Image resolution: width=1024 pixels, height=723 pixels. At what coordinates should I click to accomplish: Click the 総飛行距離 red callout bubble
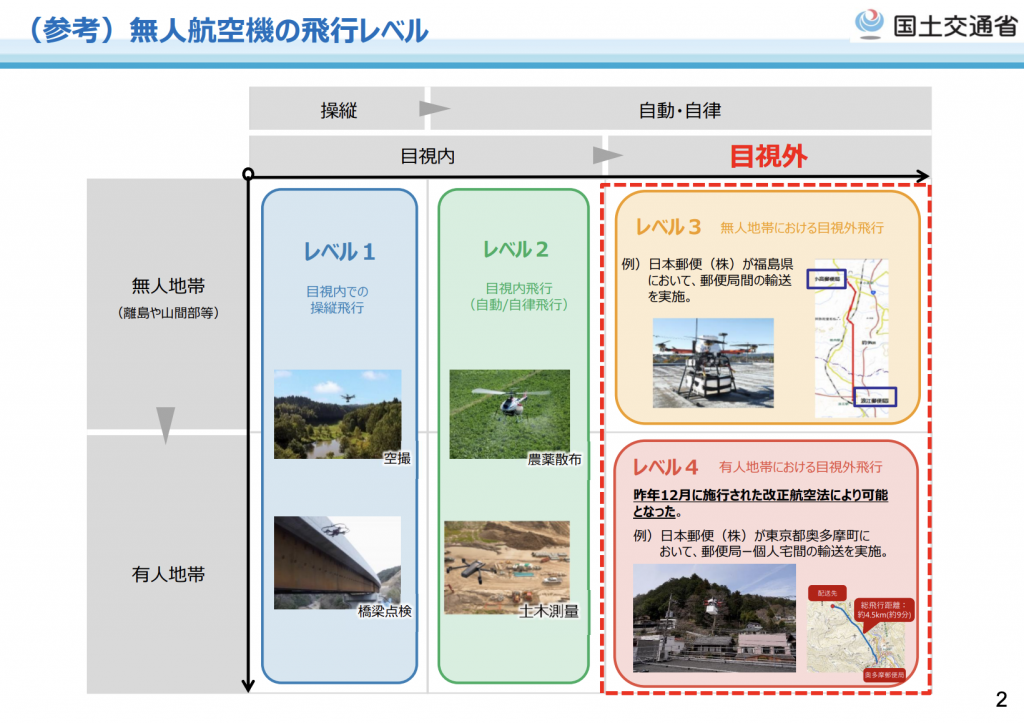879,611
